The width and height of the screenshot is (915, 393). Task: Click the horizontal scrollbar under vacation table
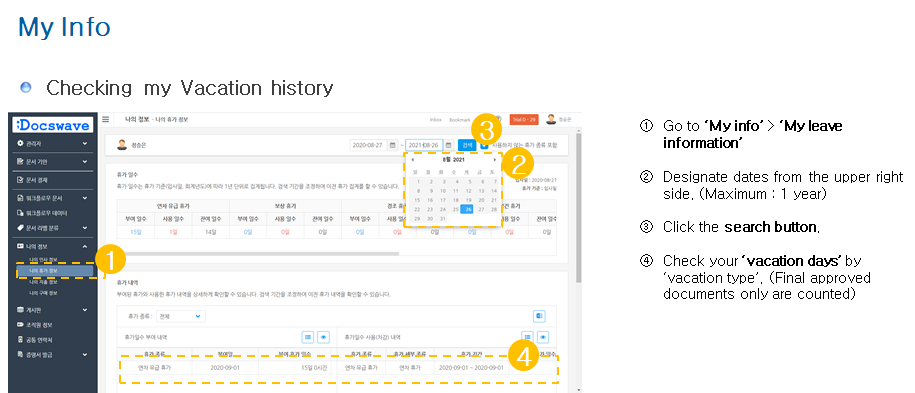(259, 253)
